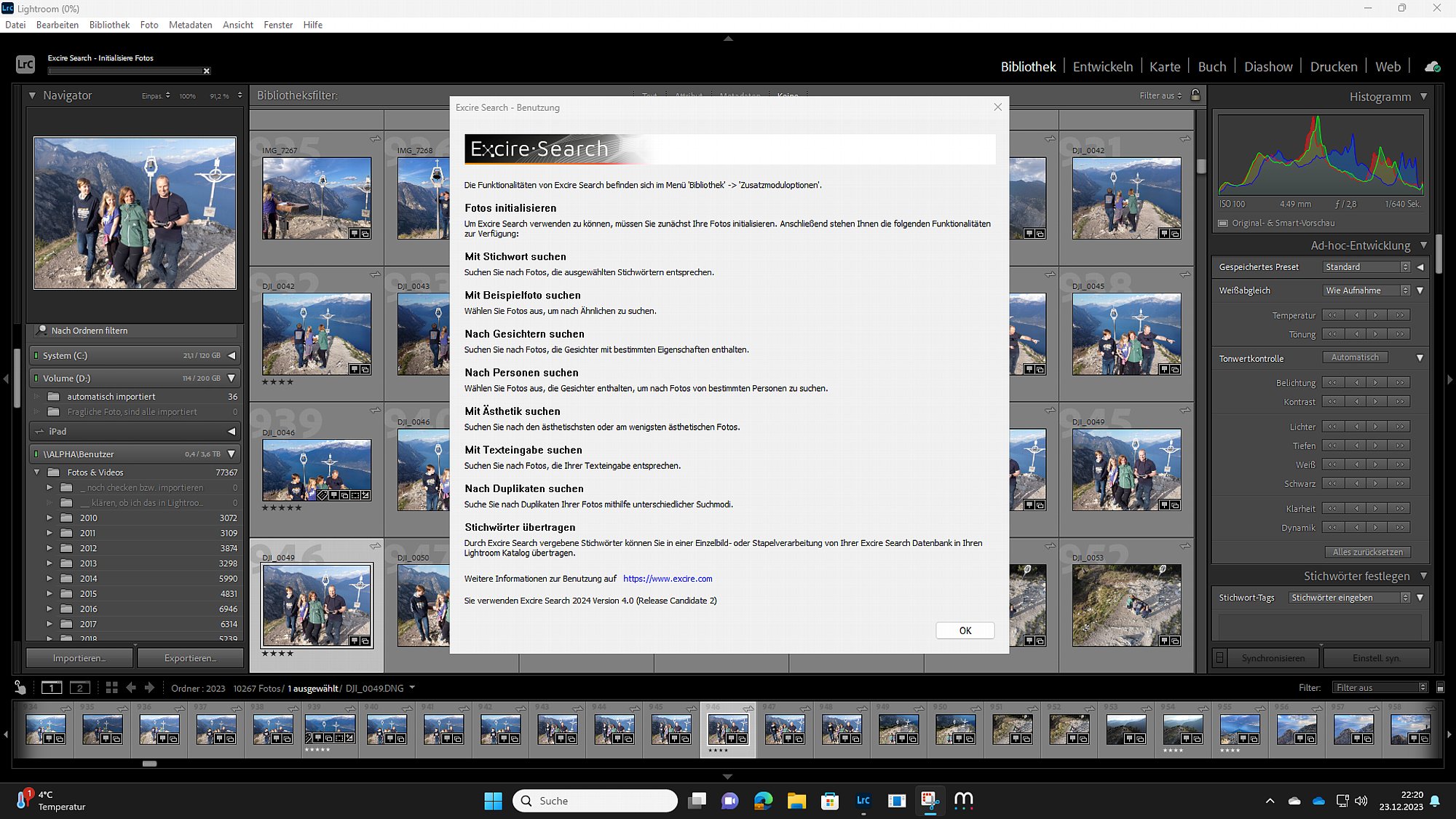Open the DJI_0049.DNG source dropdown arrow

[x=412, y=687]
